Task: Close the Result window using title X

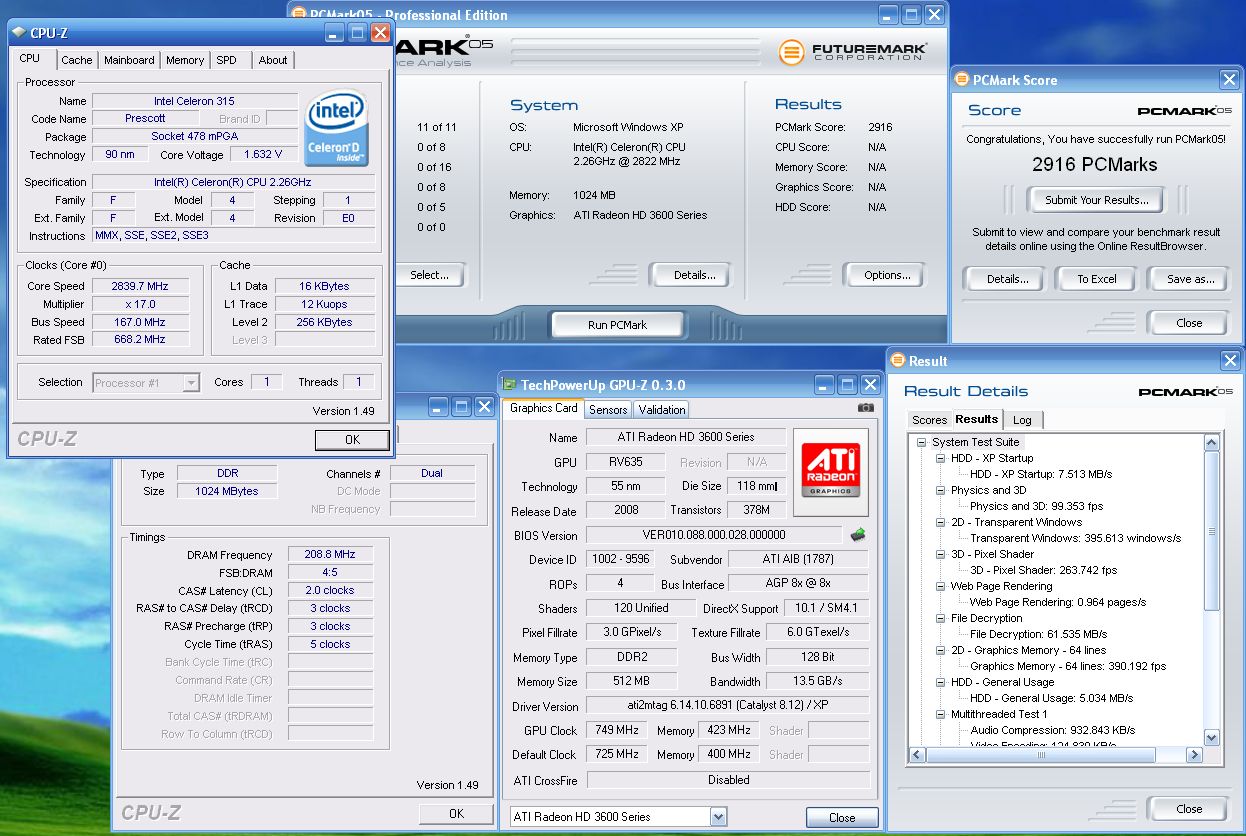Action: 1229,361
